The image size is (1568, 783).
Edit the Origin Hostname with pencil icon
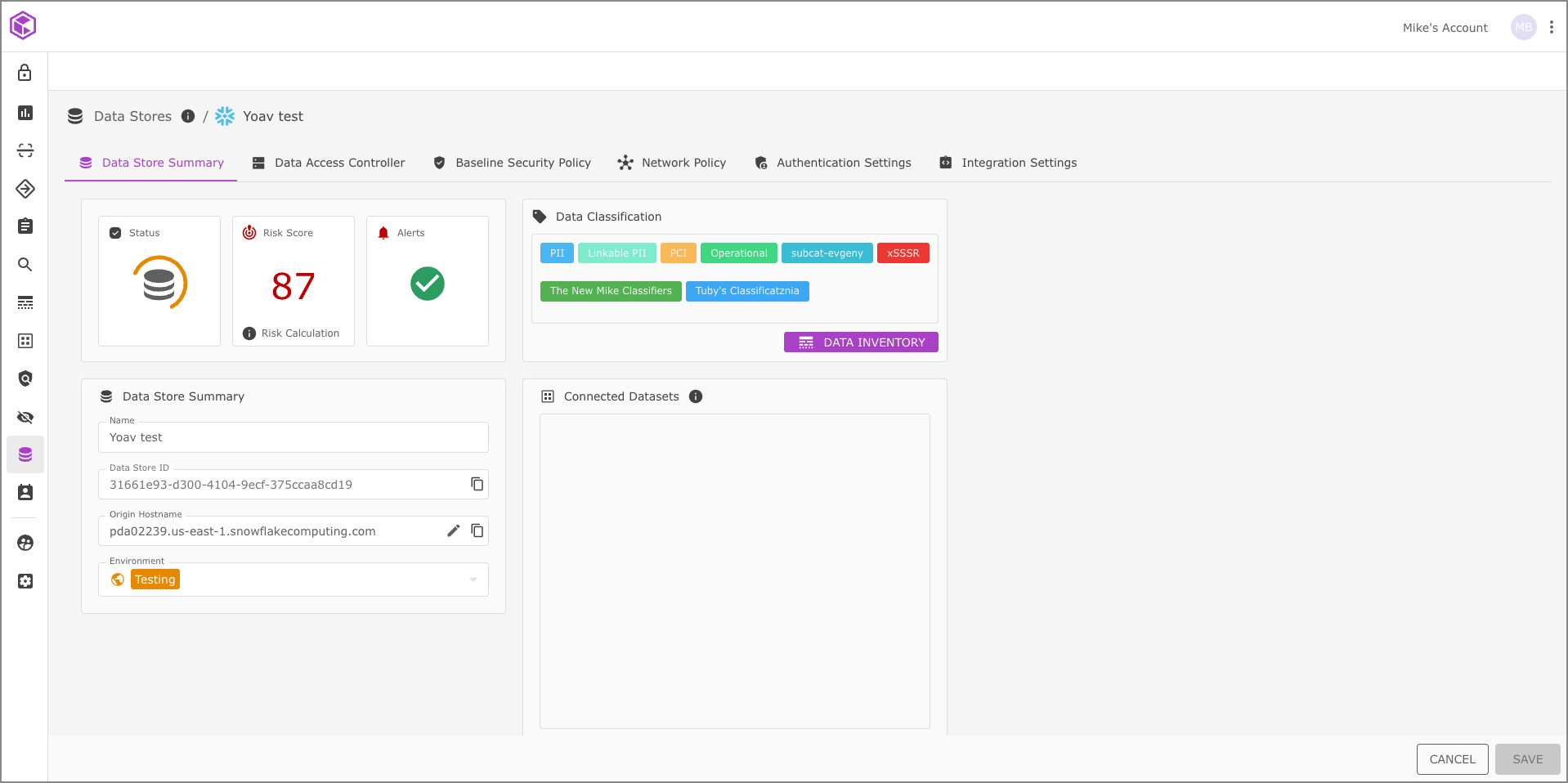pos(454,530)
